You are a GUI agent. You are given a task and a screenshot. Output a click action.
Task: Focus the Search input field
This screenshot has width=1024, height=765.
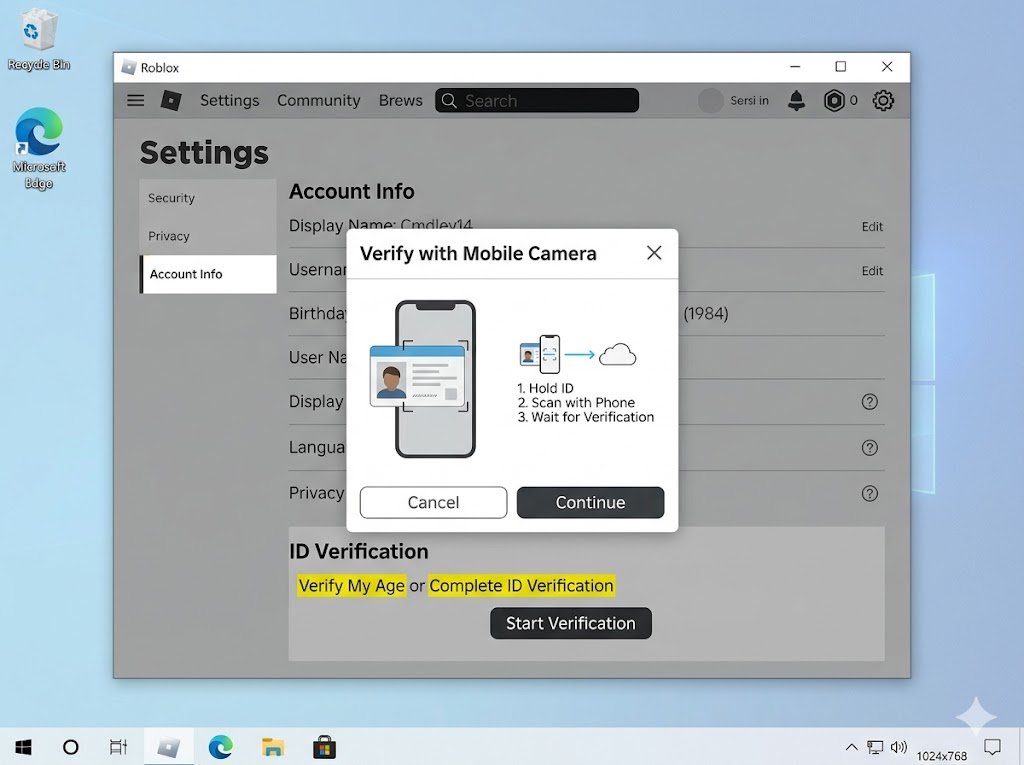pos(537,101)
